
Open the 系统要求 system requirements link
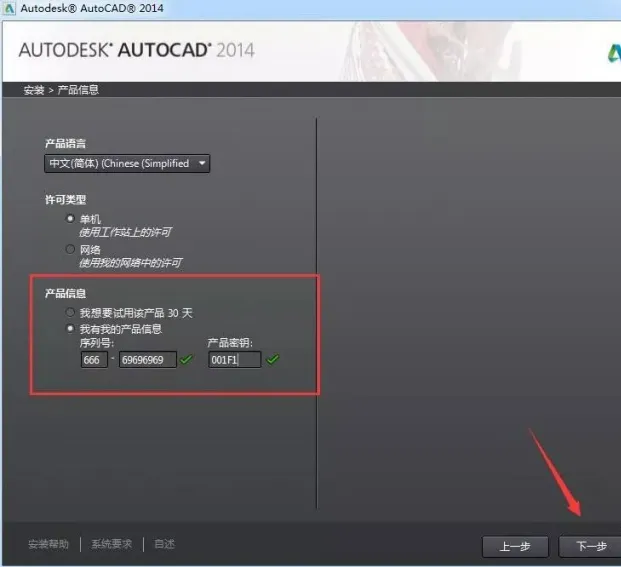(x=111, y=544)
